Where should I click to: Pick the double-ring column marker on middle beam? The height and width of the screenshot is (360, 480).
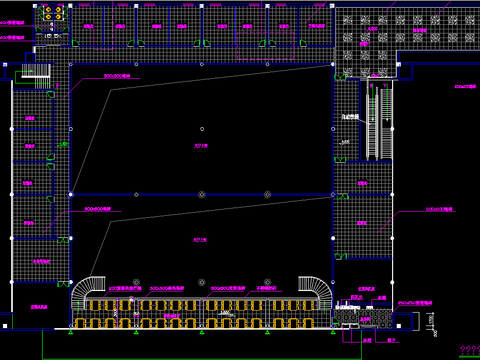click(202, 195)
